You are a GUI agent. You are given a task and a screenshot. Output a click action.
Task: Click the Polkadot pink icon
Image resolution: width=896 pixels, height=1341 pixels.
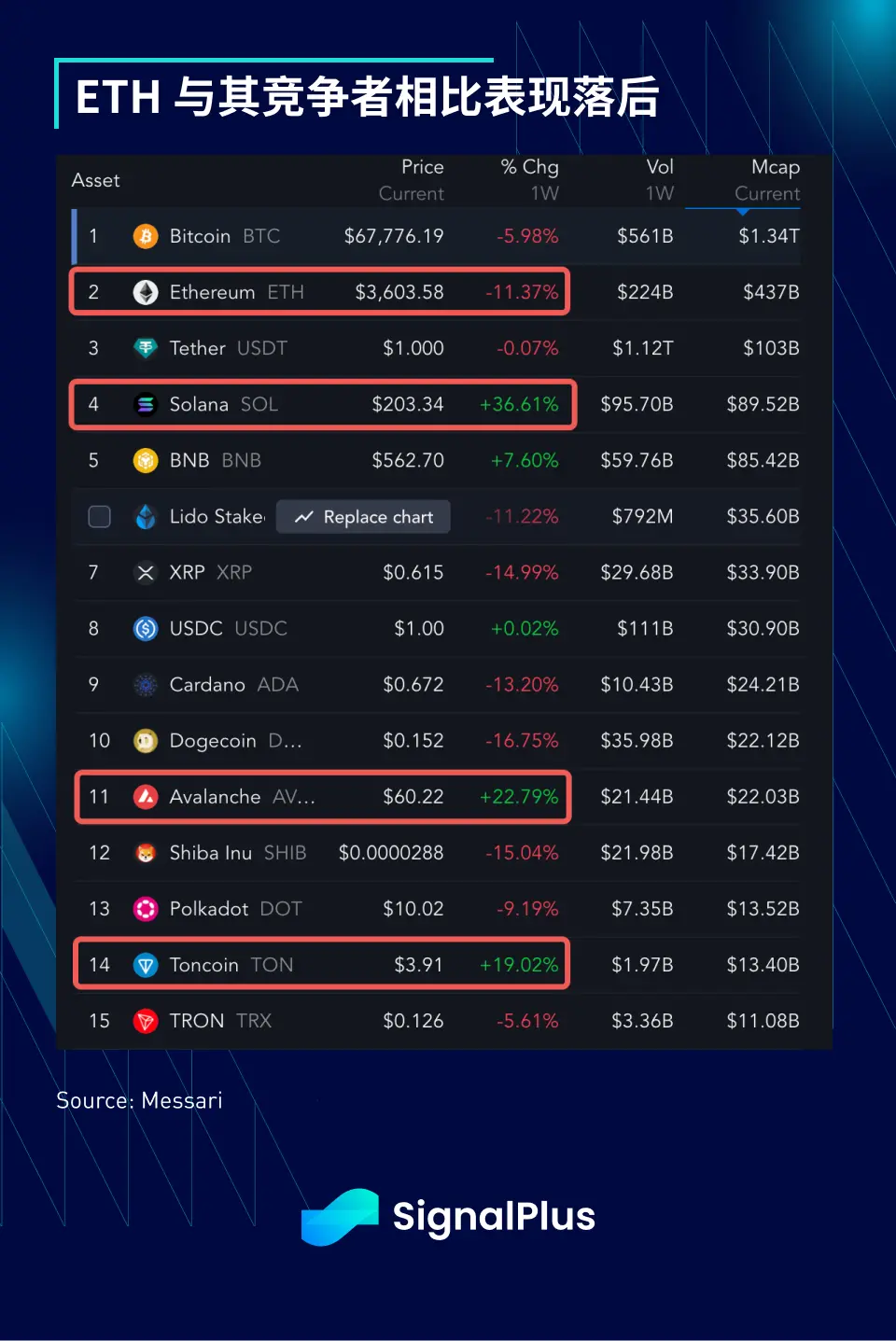pos(146,908)
